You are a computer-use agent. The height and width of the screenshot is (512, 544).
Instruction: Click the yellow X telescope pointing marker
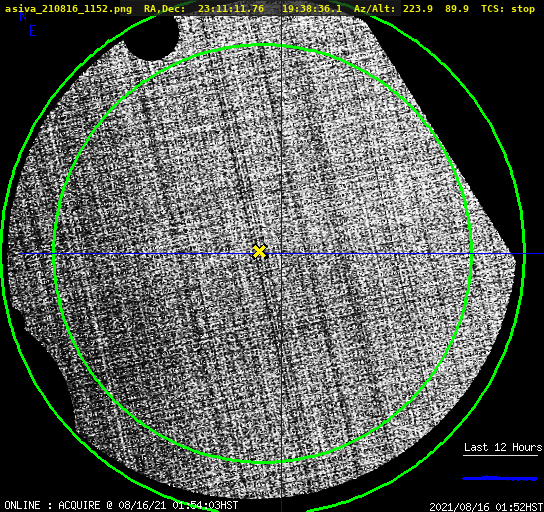[259, 251]
